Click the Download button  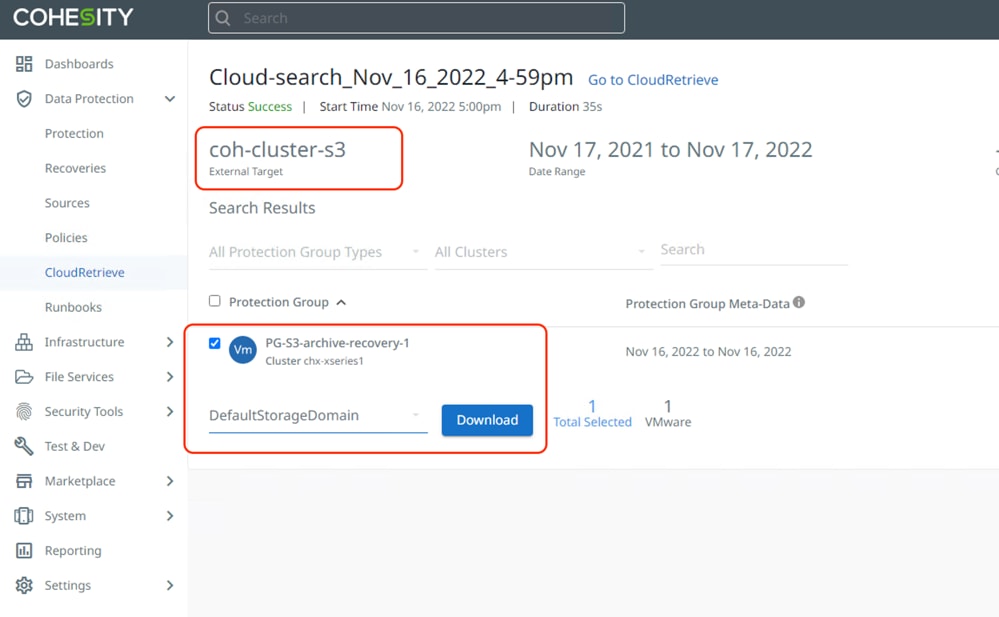[487, 420]
